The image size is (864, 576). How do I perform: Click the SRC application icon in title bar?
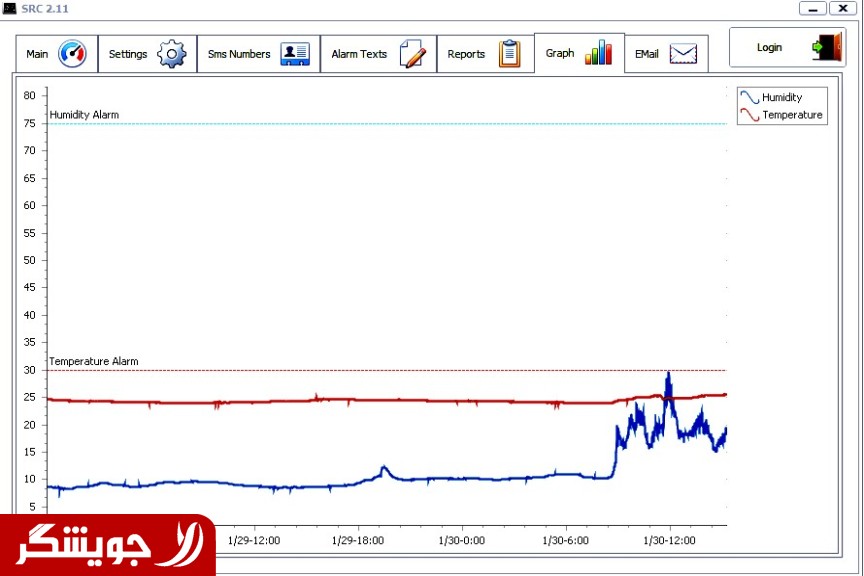click(9, 8)
